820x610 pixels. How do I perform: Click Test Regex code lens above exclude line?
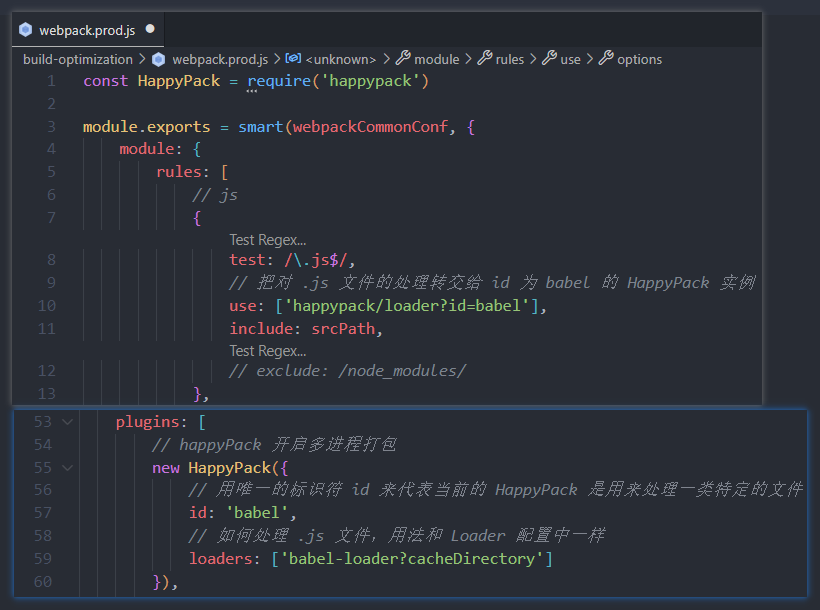[268, 351]
